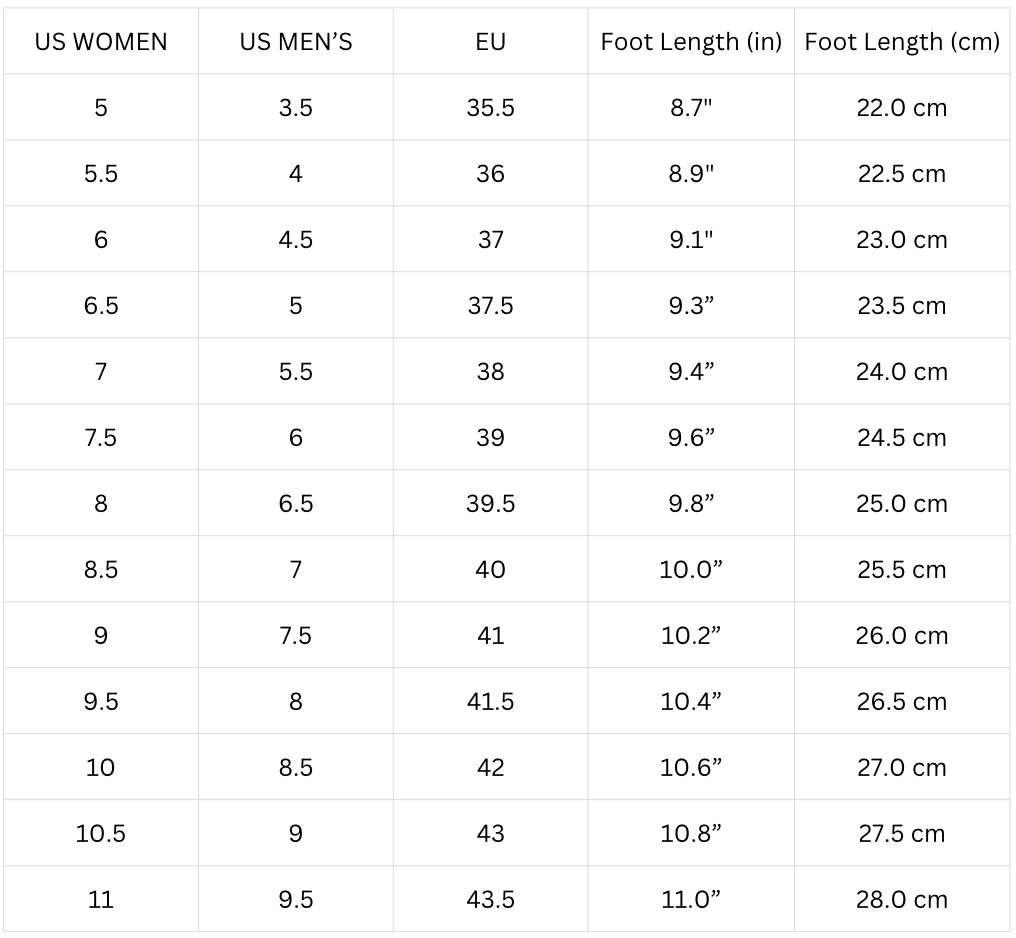Screen dimensions: 1016x938
Task: Click EU size 43.5 cell
Action: pyautogui.click(x=491, y=900)
